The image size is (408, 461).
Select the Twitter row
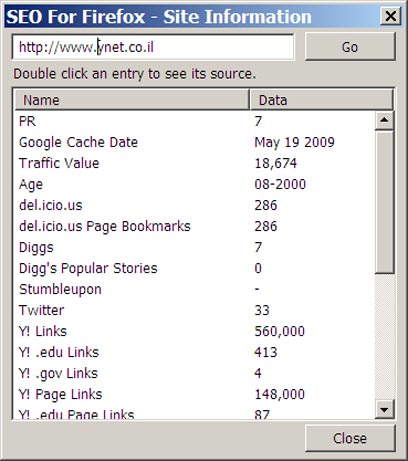[195, 310]
